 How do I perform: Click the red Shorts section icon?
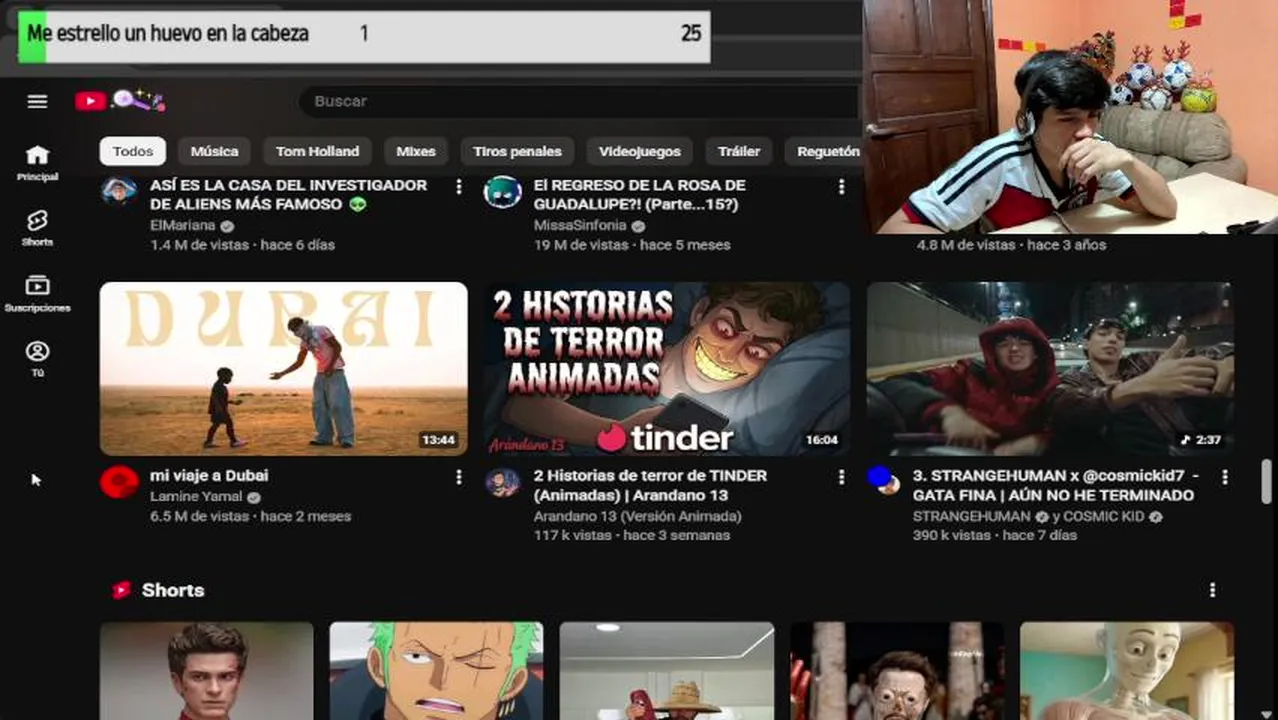coord(121,590)
